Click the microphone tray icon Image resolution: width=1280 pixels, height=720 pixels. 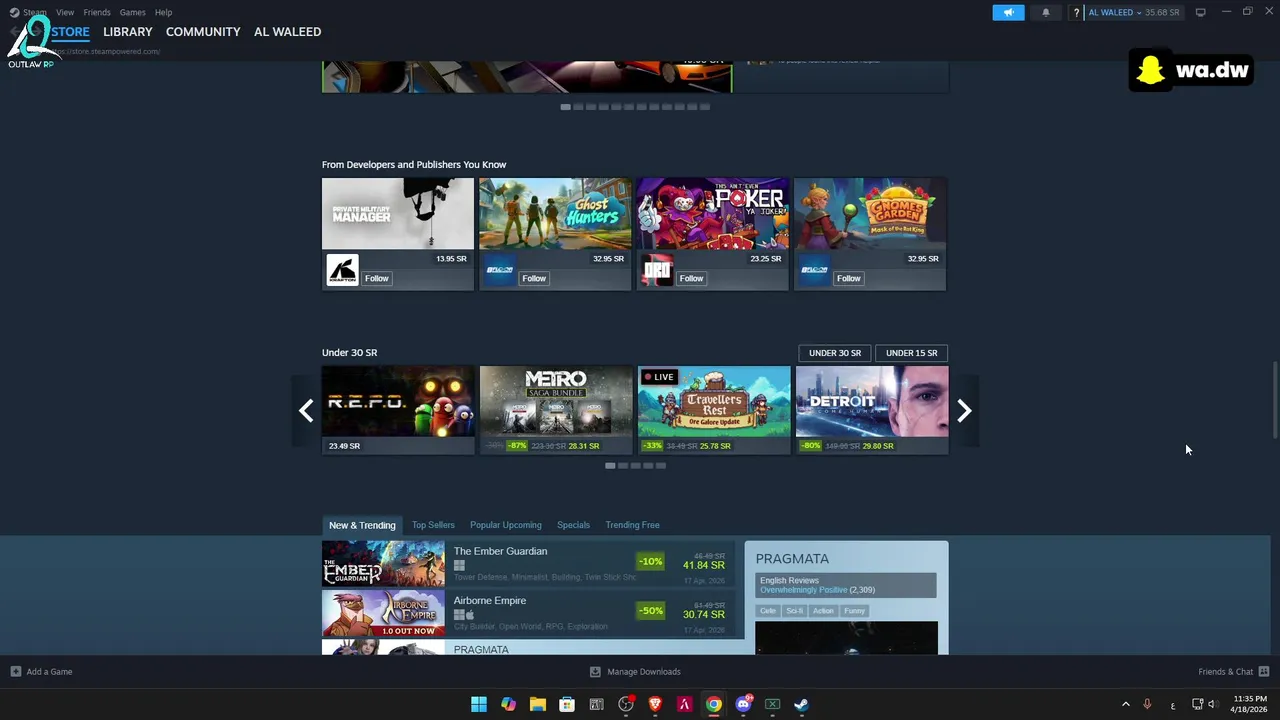1147,704
